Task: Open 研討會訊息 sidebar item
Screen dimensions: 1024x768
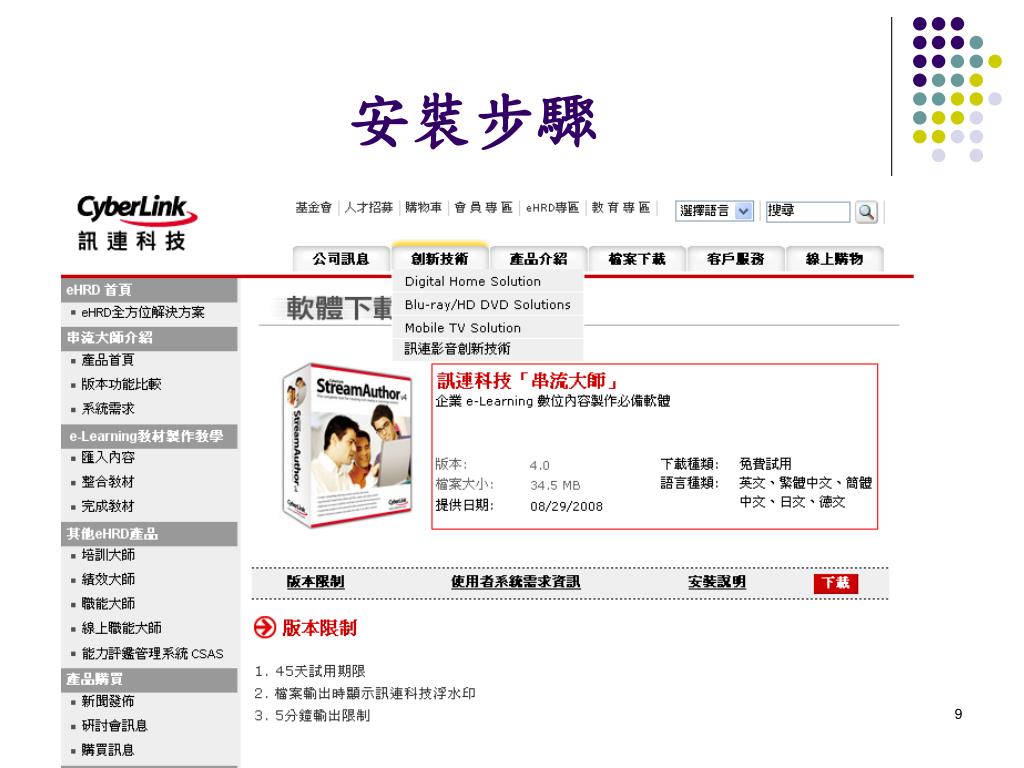Action: tap(114, 725)
